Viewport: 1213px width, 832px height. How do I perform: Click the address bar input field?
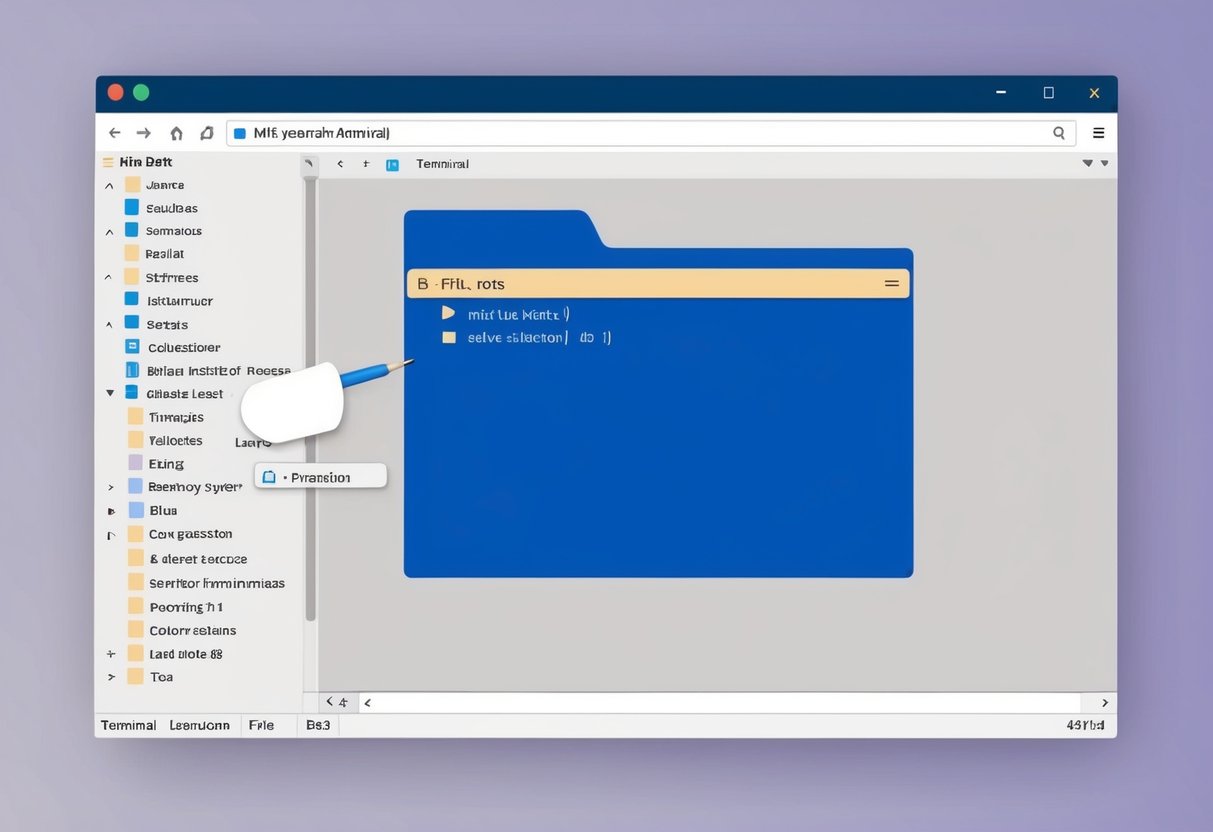(640, 133)
